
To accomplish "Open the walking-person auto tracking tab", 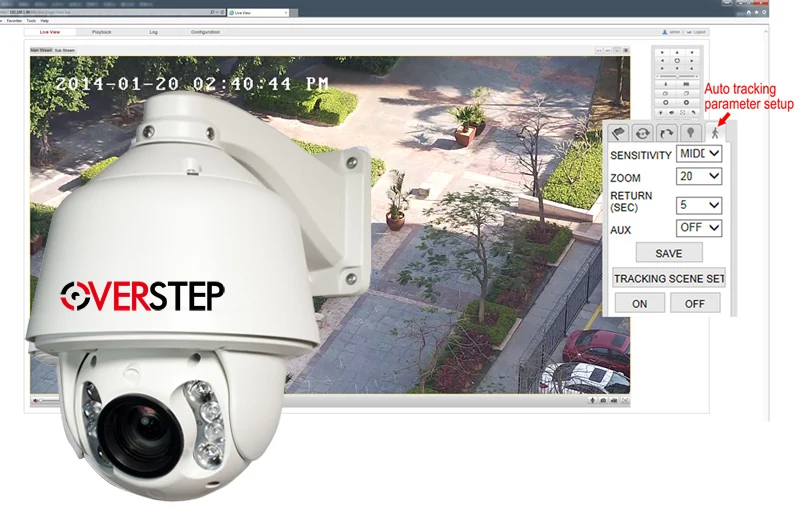I will (715, 133).
